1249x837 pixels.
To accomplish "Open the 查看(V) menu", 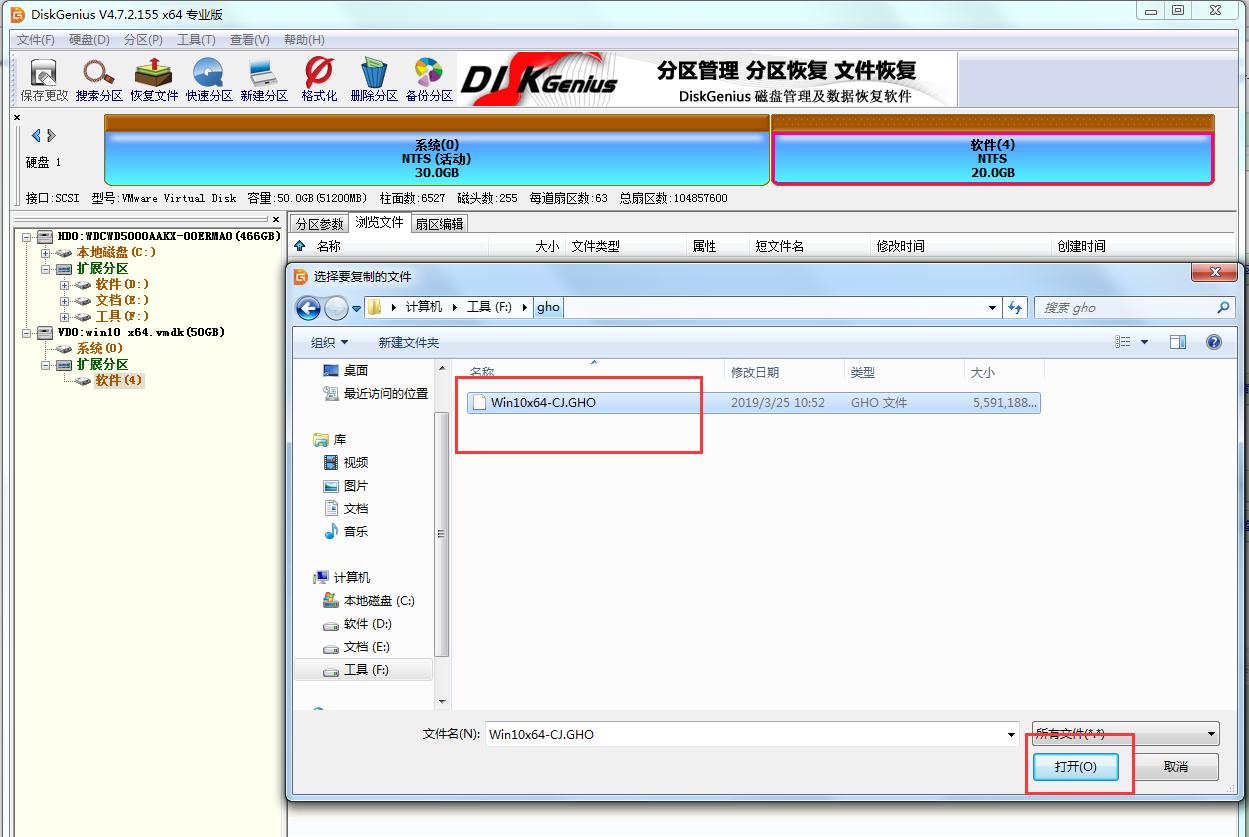I will [x=249, y=40].
